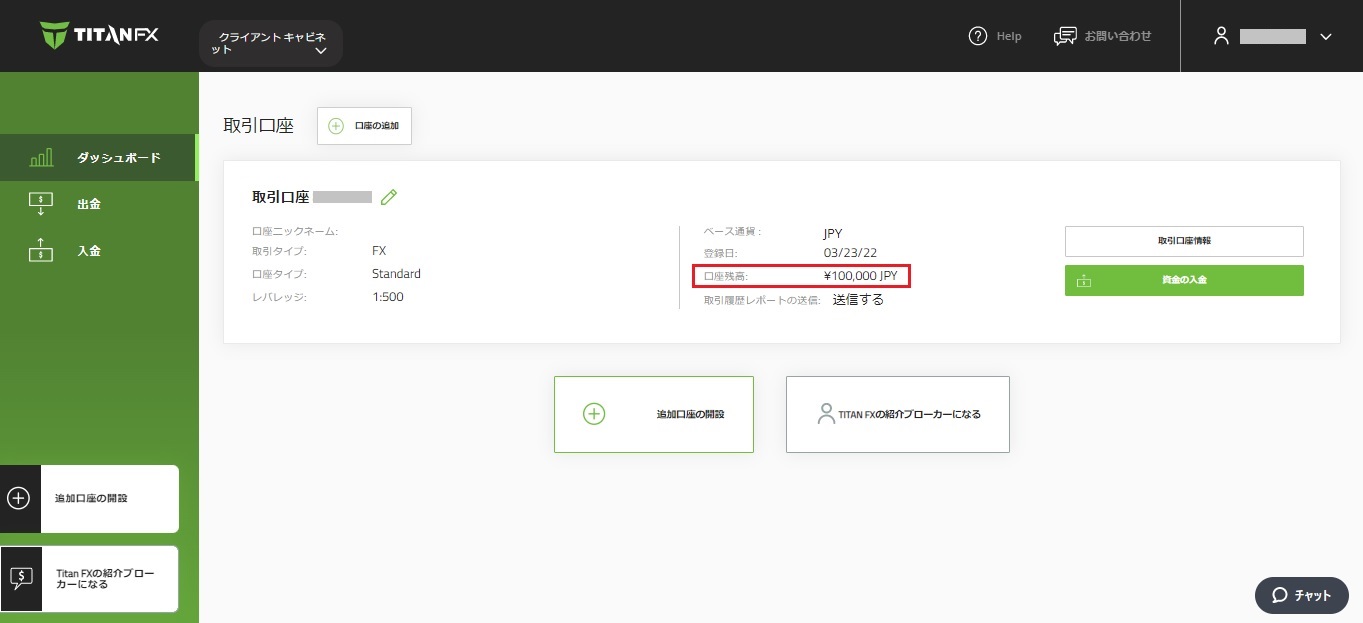Image resolution: width=1363 pixels, height=623 pixels.
Task: Open the Help link text
Action: coord(1009,36)
